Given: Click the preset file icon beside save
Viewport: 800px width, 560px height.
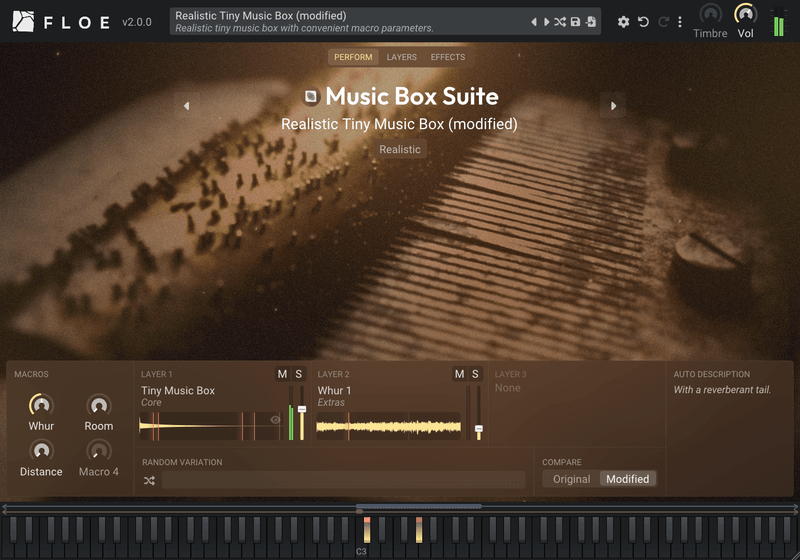Looking at the screenshot, I should click(591, 22).
